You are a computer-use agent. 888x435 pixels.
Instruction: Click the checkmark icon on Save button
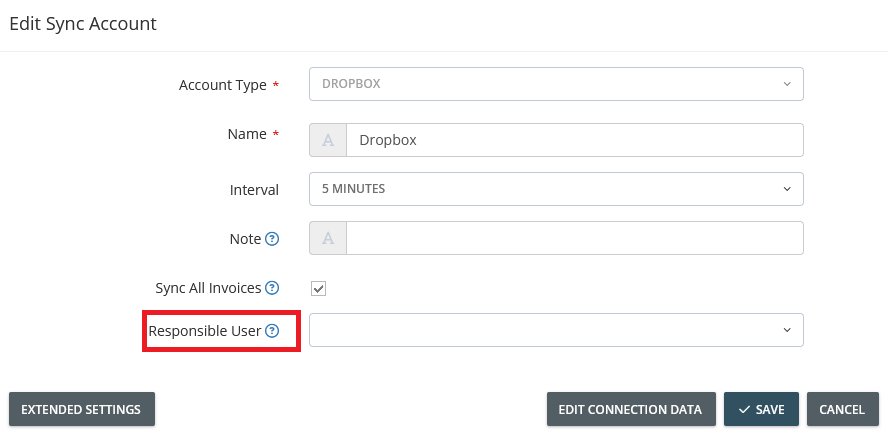point(745,410)
